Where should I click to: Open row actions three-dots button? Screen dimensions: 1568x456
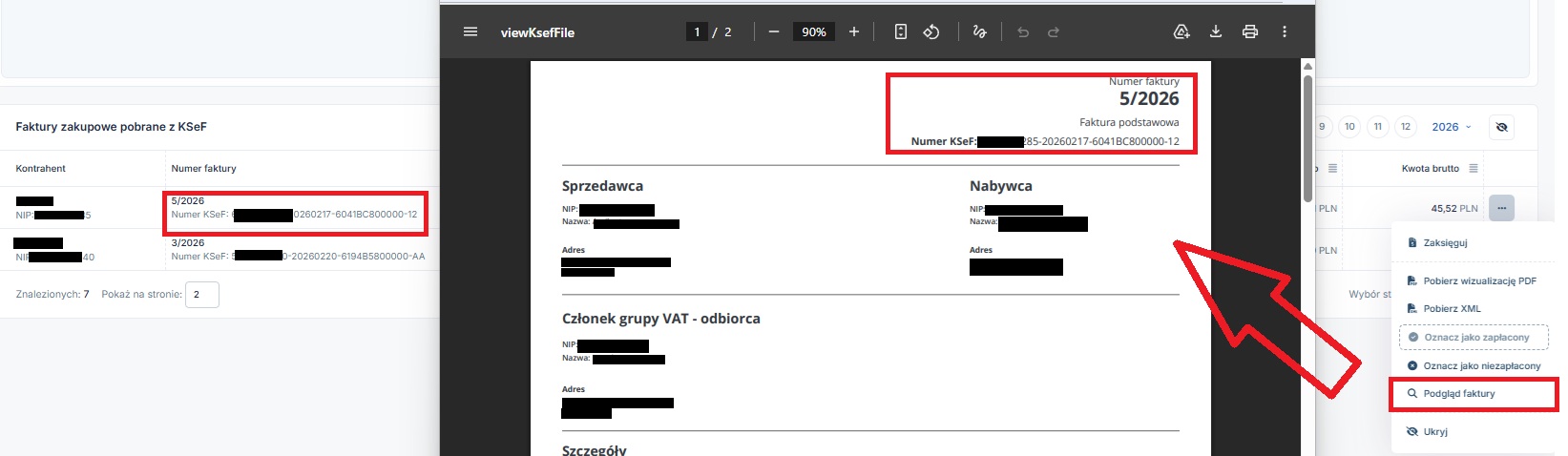[x=1501, y=208]
